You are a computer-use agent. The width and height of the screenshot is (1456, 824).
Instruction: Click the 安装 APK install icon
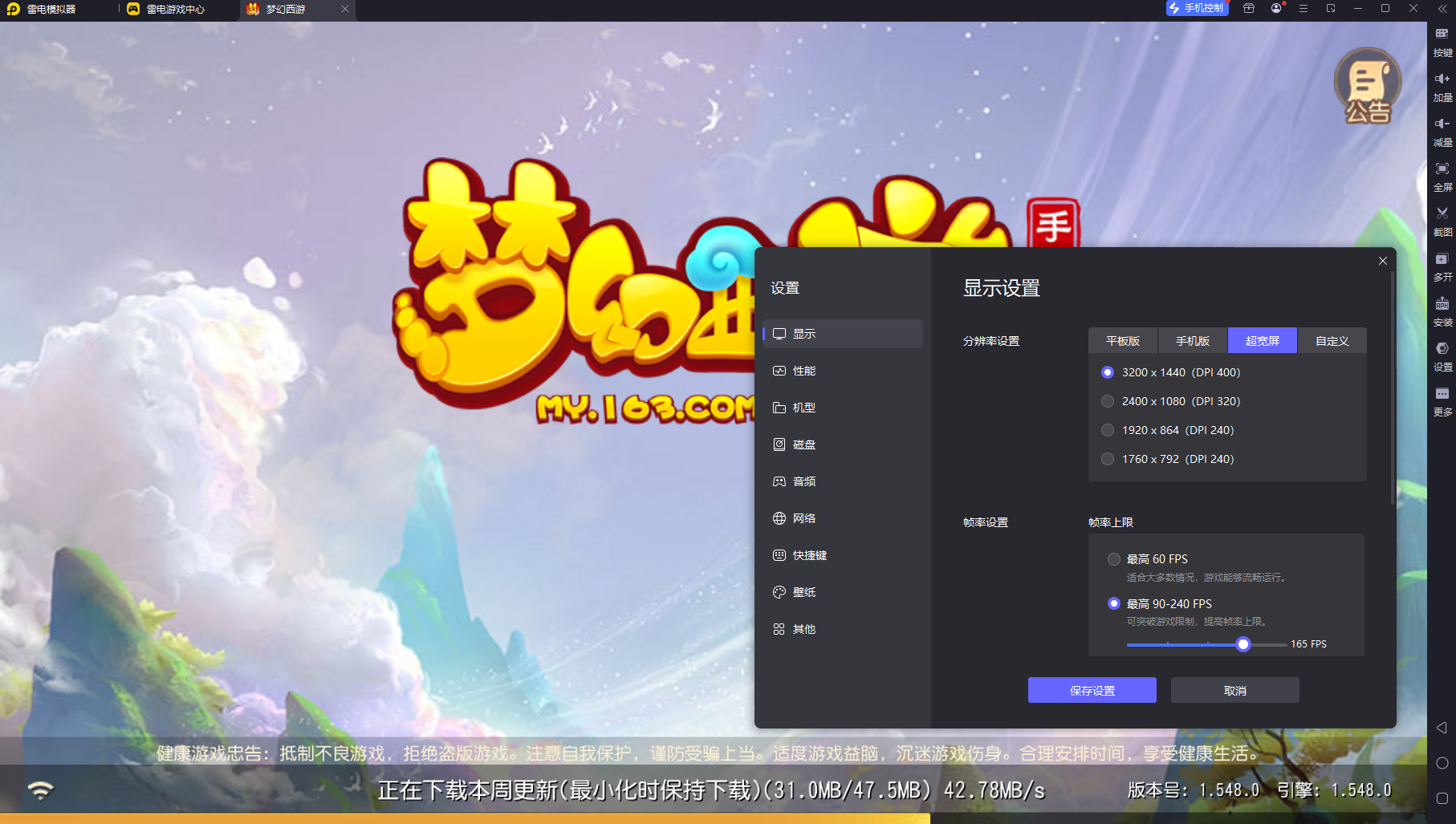(1442, 303)
